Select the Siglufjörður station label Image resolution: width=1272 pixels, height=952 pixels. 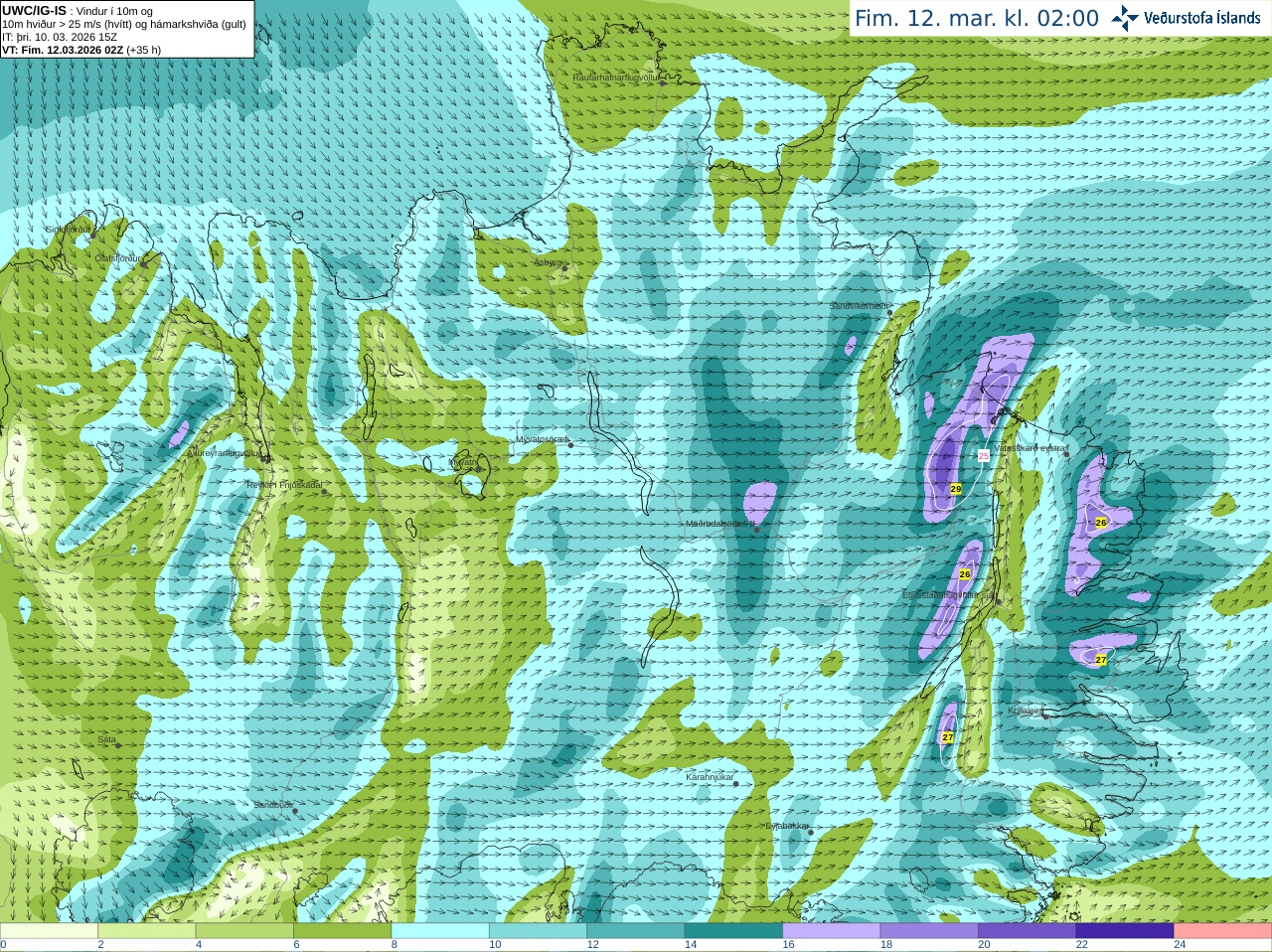pos(69,230)
